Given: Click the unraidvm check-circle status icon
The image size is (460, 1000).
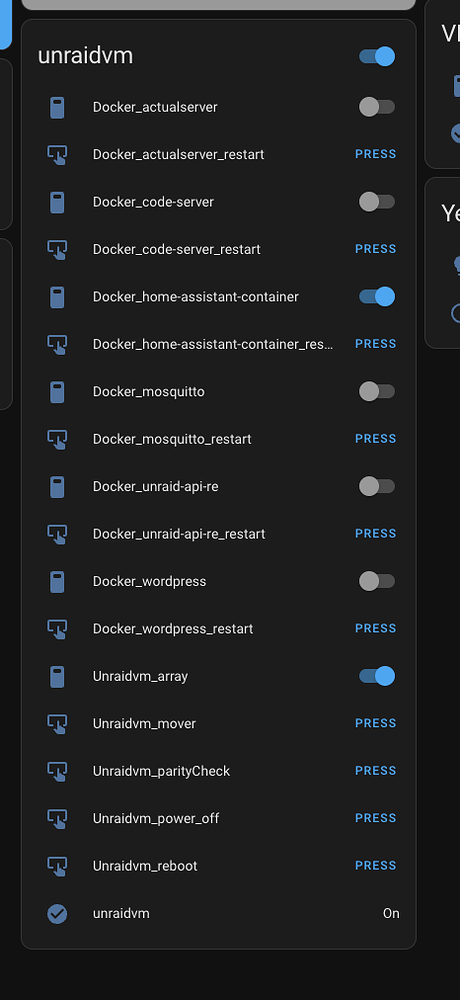Looking at the screenshot, I should click(x=57, y=914).
